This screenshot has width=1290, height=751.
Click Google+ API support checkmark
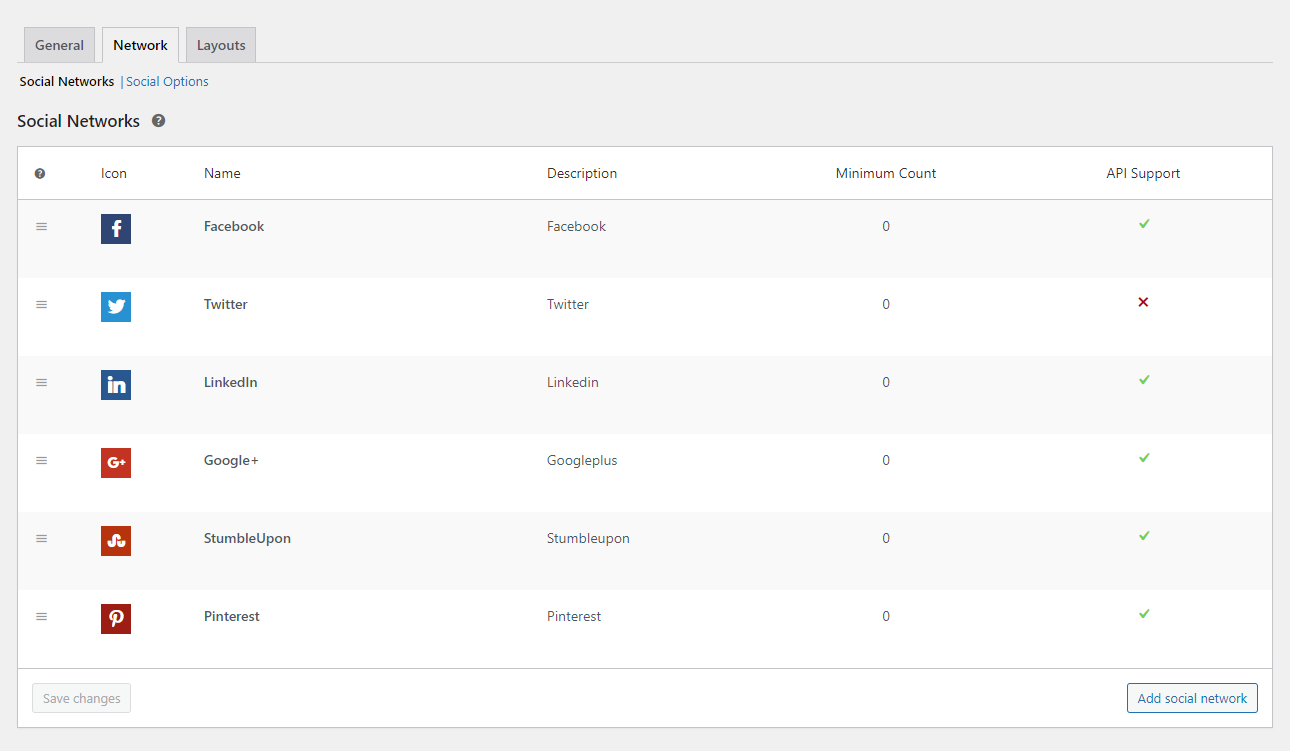[1144, 458]
